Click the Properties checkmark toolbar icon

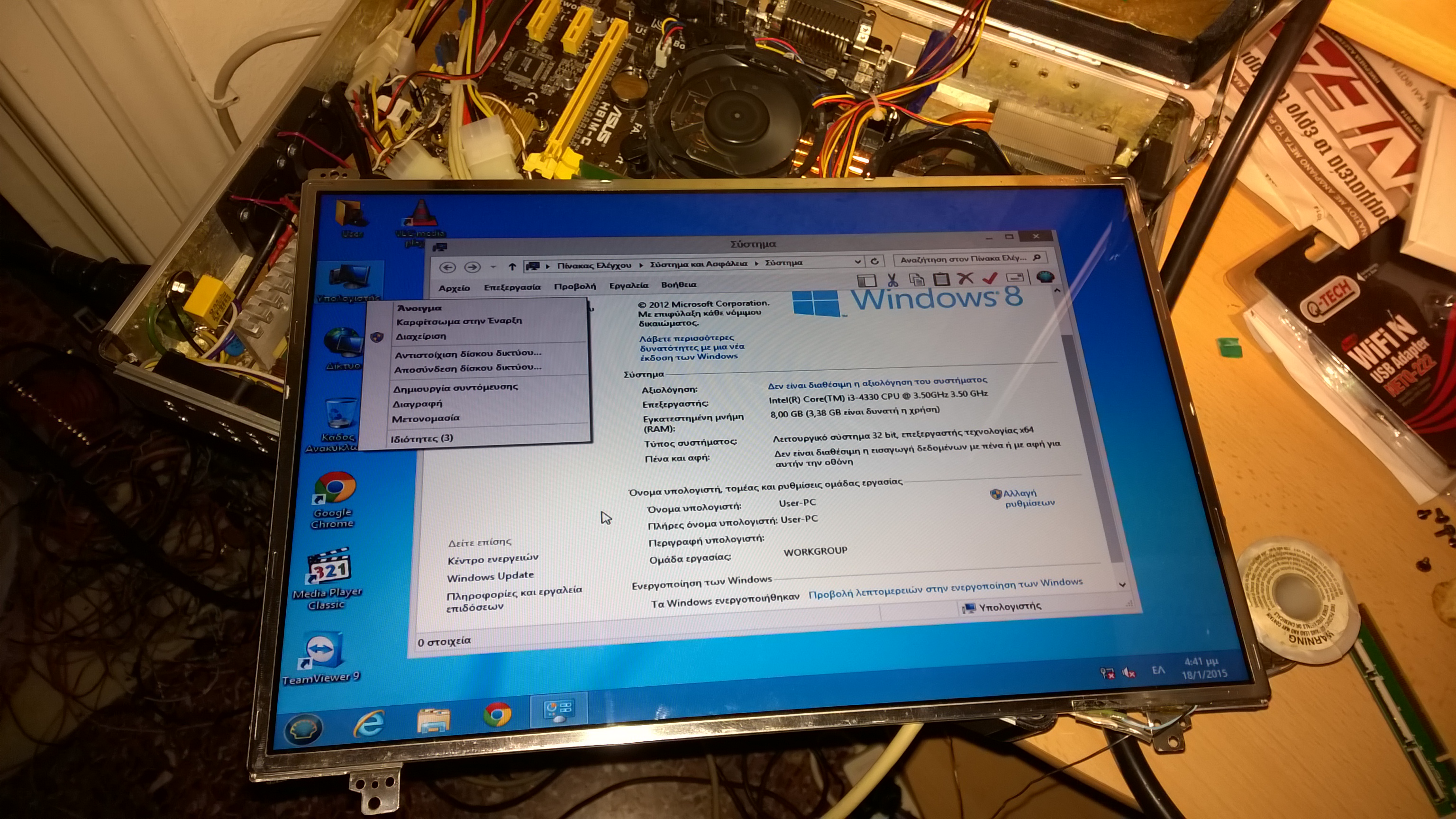(x=990, y=278)
